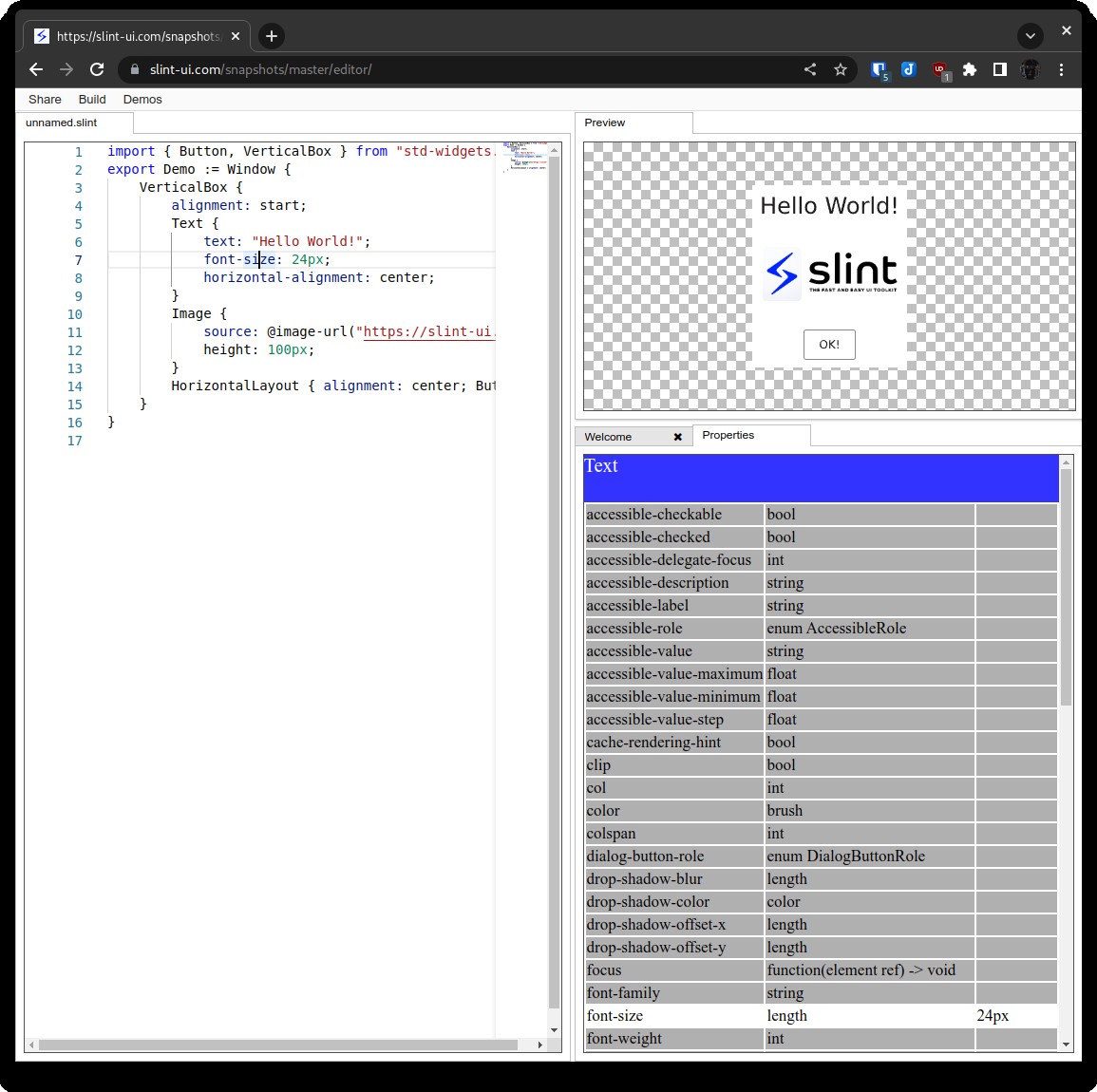Select the font-family property row
The height and width of the screenshot is (1092, 1097).
click(x=822, y=992)
